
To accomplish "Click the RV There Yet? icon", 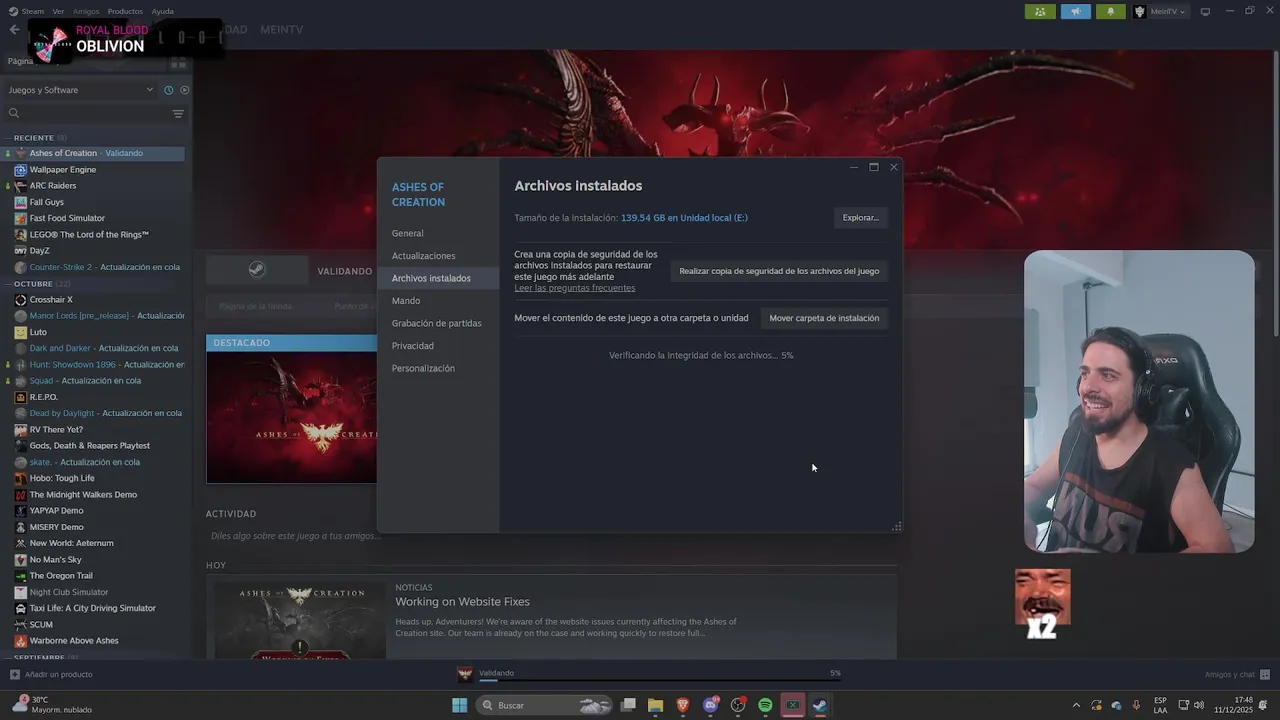I will (20, 430).
